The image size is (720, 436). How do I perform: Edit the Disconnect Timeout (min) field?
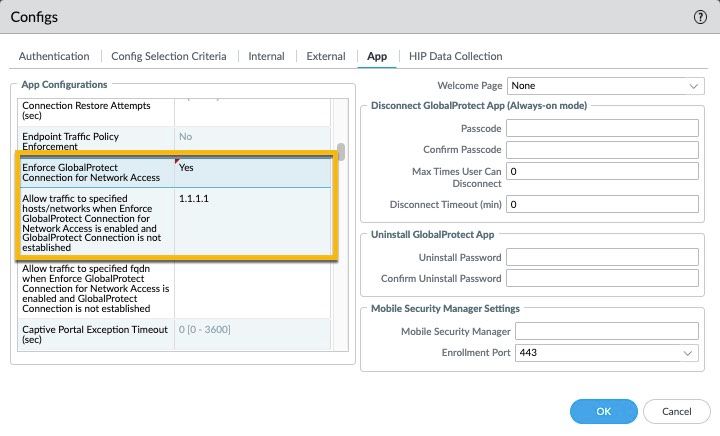click(x=601, y=204)
